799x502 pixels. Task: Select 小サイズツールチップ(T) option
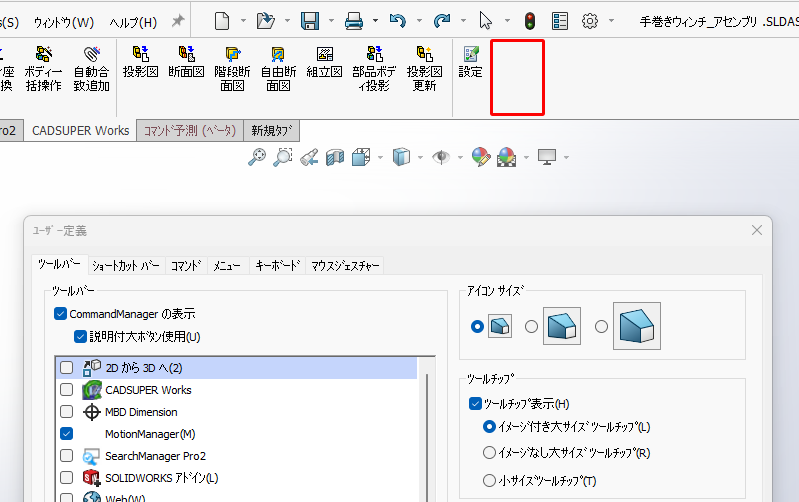pos(489,480)
